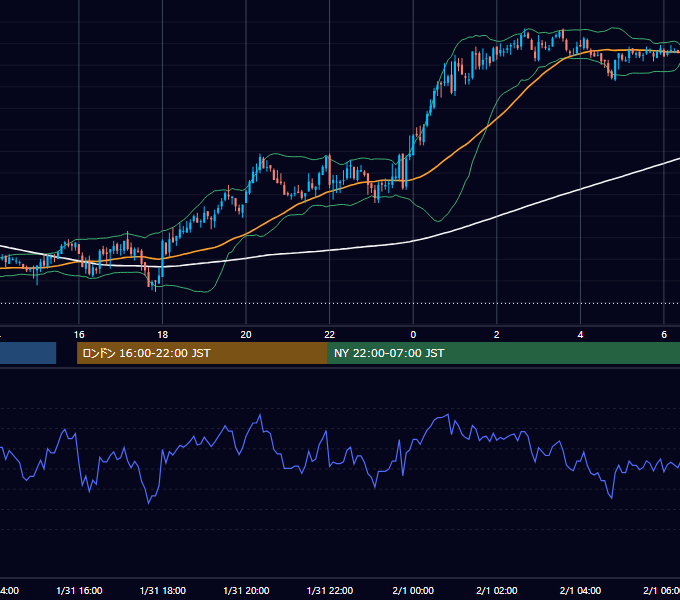
Task: Click the 22 hour label on price chart axis
Action: (x=330, y=335)
